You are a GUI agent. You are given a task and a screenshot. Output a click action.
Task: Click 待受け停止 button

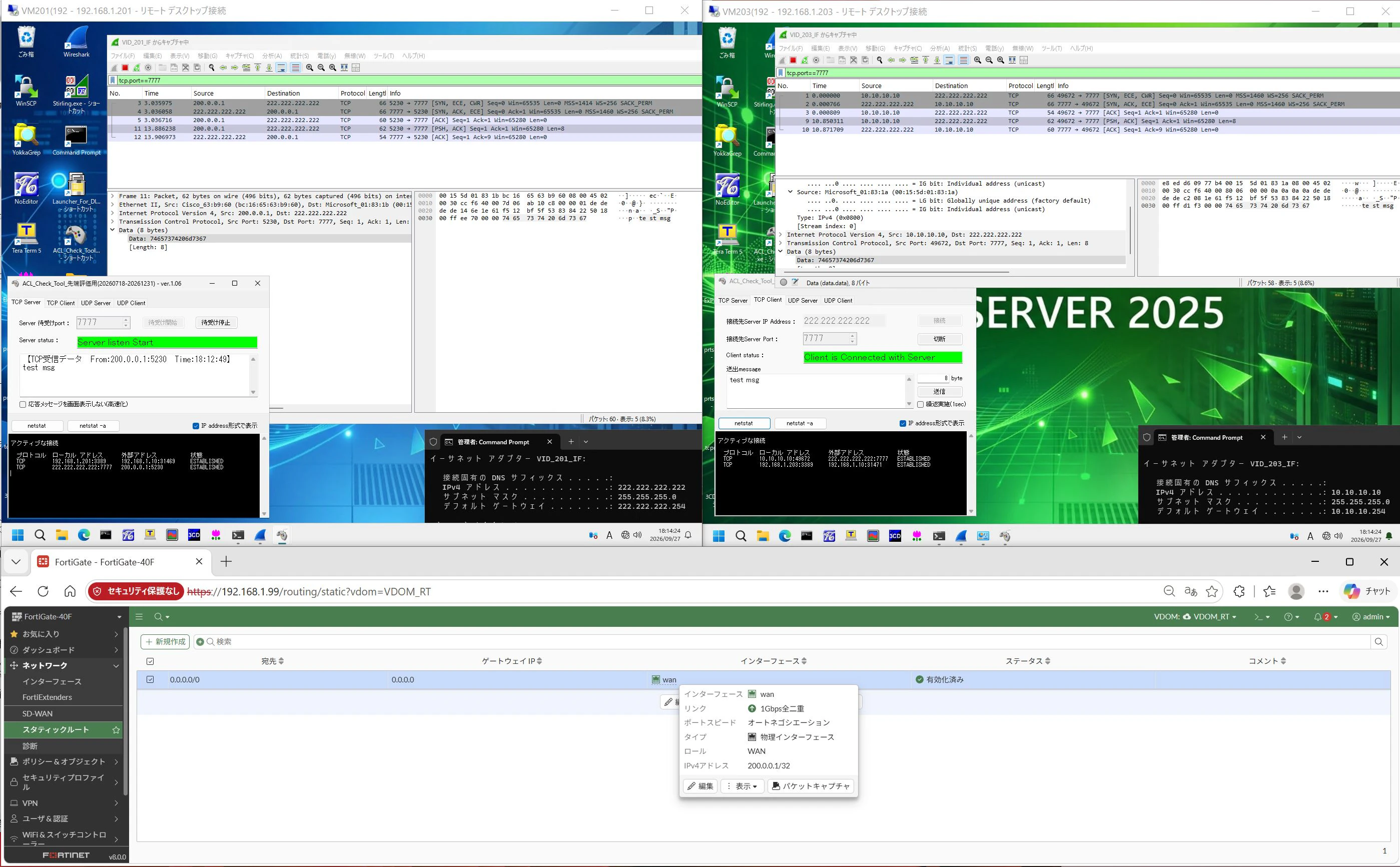[x=216, y=323]
